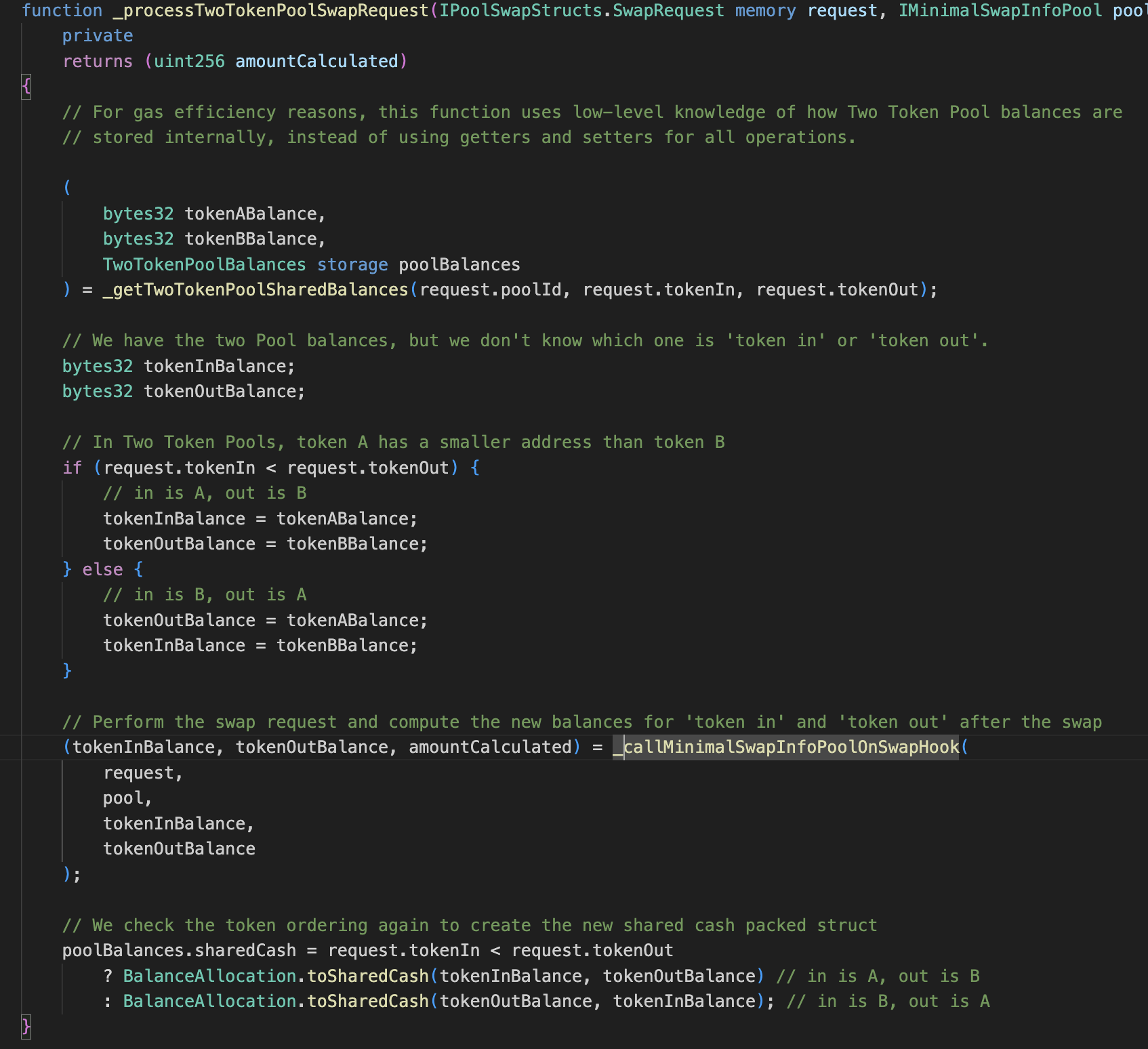The image size is (1148, 1049).
Task: Click the else keyword
Action: (102, 570)
